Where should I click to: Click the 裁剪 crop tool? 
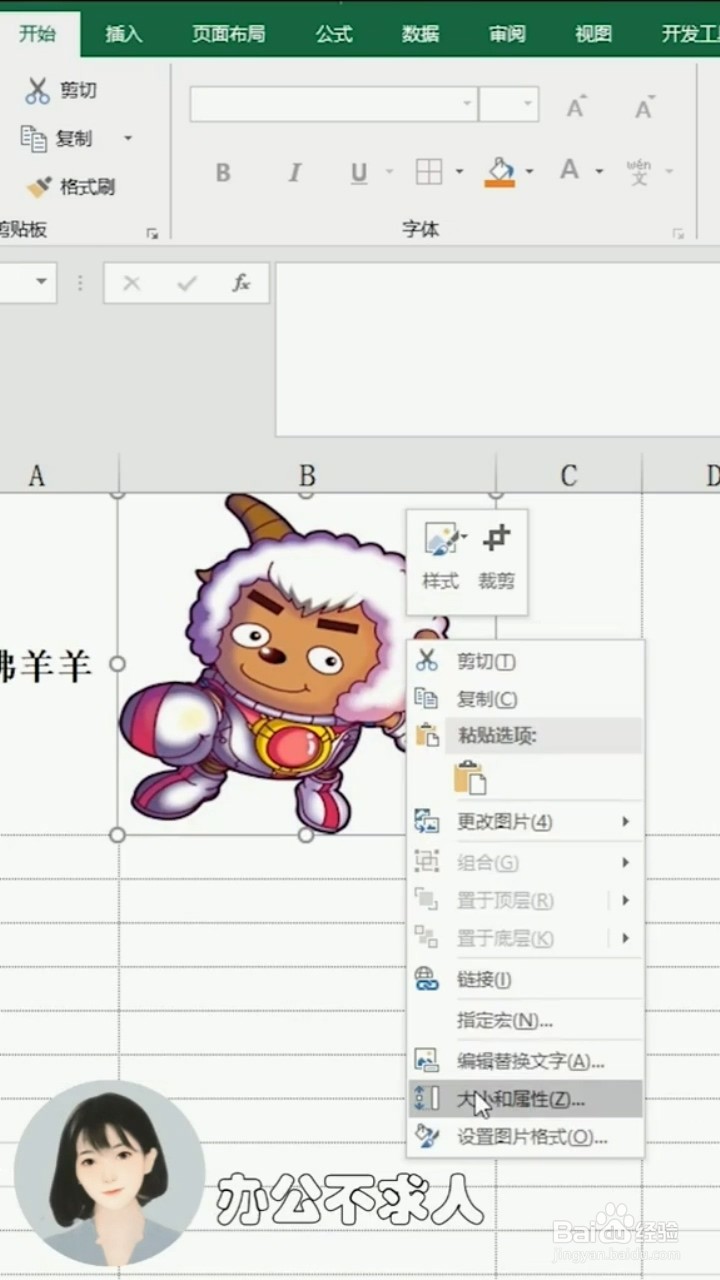pyautogui.click(x=496, y=558)
